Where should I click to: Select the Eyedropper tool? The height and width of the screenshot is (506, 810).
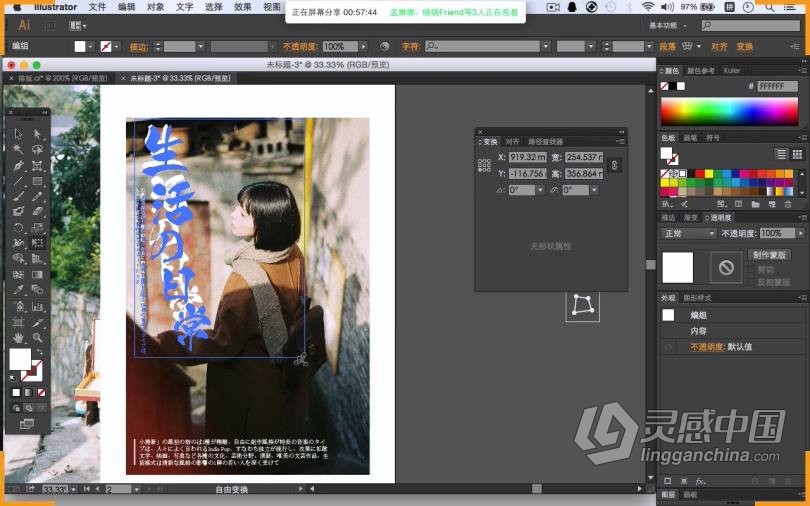19,290
